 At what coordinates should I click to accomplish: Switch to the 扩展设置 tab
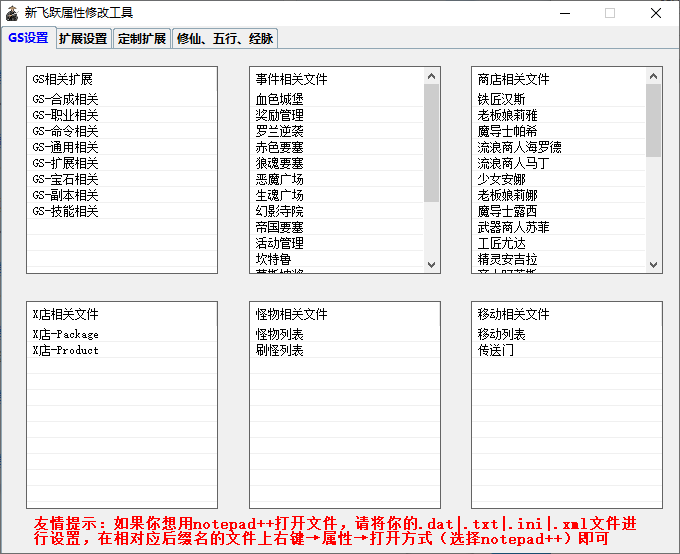point(82,39)
